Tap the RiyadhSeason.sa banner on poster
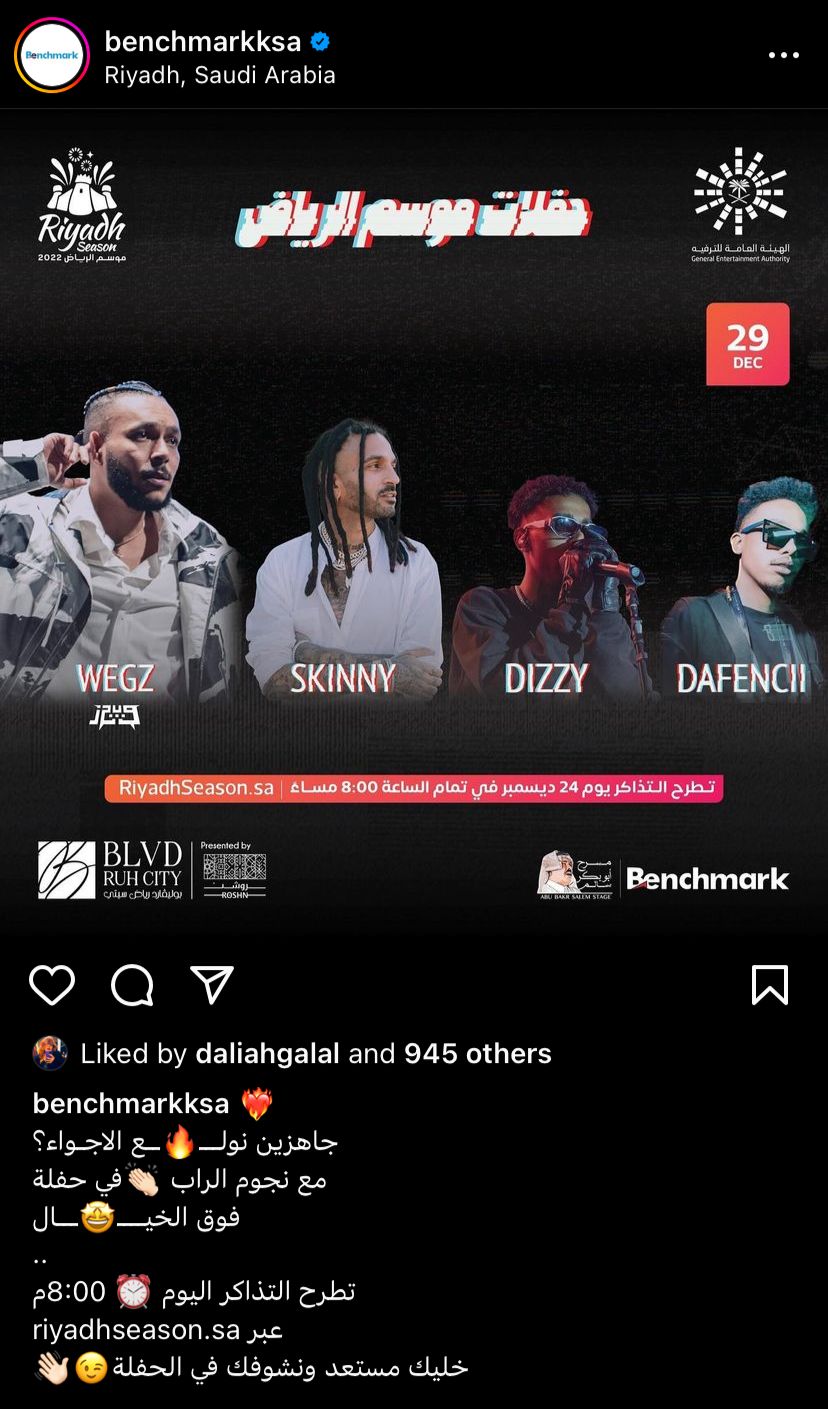This screenshot has height=1409, width=828. (x=414, y=787)
